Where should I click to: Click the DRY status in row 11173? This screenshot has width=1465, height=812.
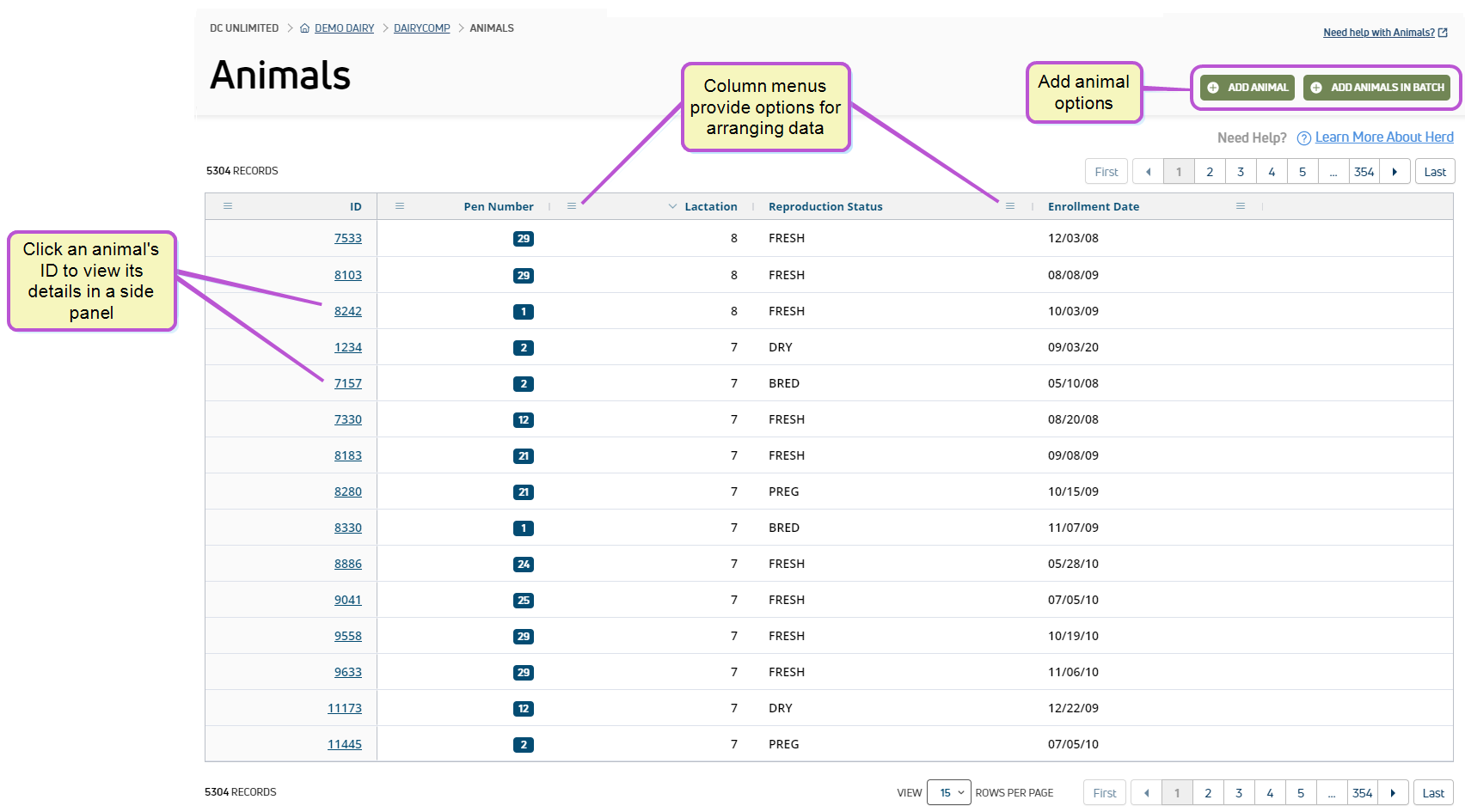(x=781, y=709)
